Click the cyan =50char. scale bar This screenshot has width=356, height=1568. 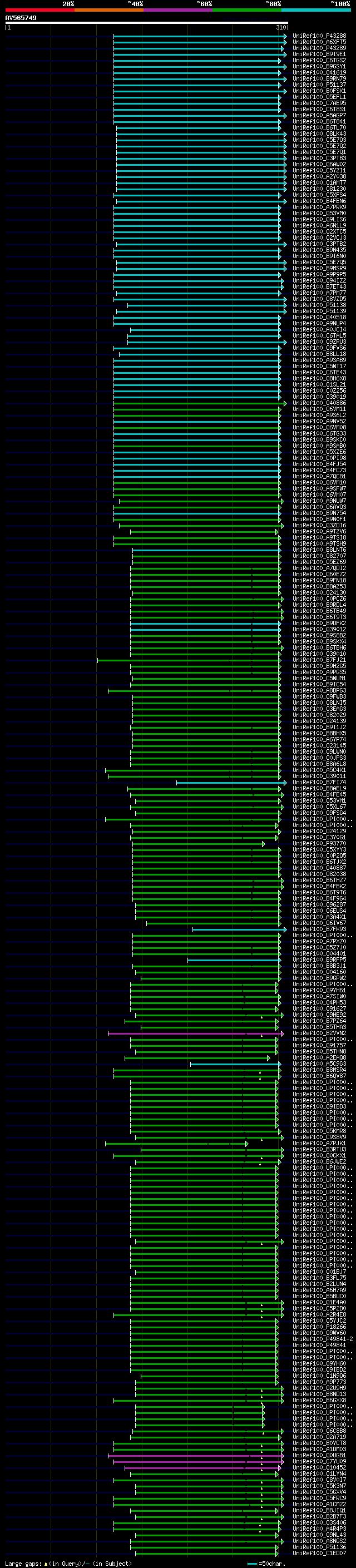pyautogui.click(x=252, y=1564)
